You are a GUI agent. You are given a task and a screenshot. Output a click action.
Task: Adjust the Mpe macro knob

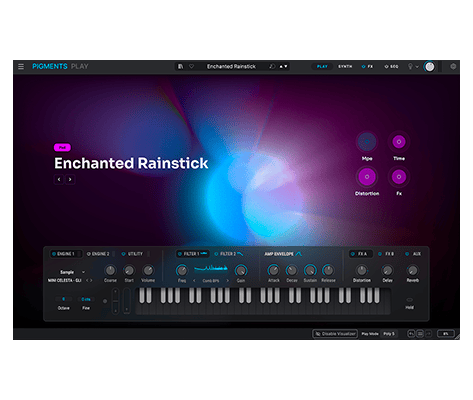pyautogui.click(x=367, y=142)
